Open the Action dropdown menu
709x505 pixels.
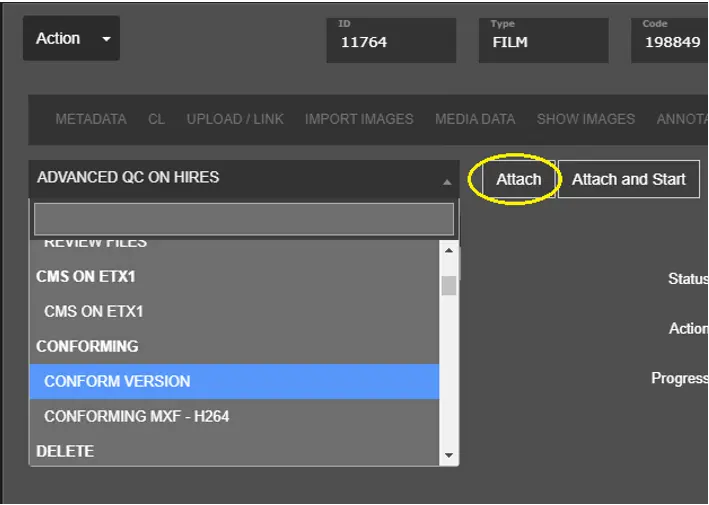71,39
